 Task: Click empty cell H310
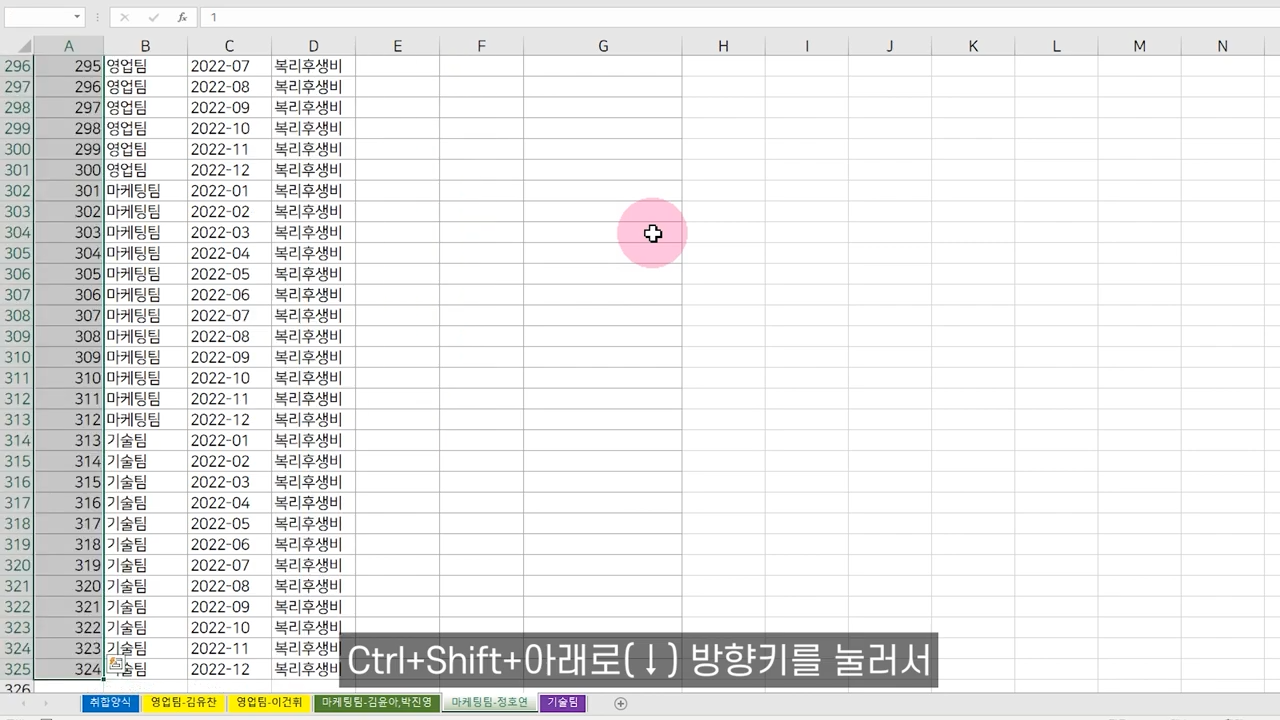click(x=723, y=357)
